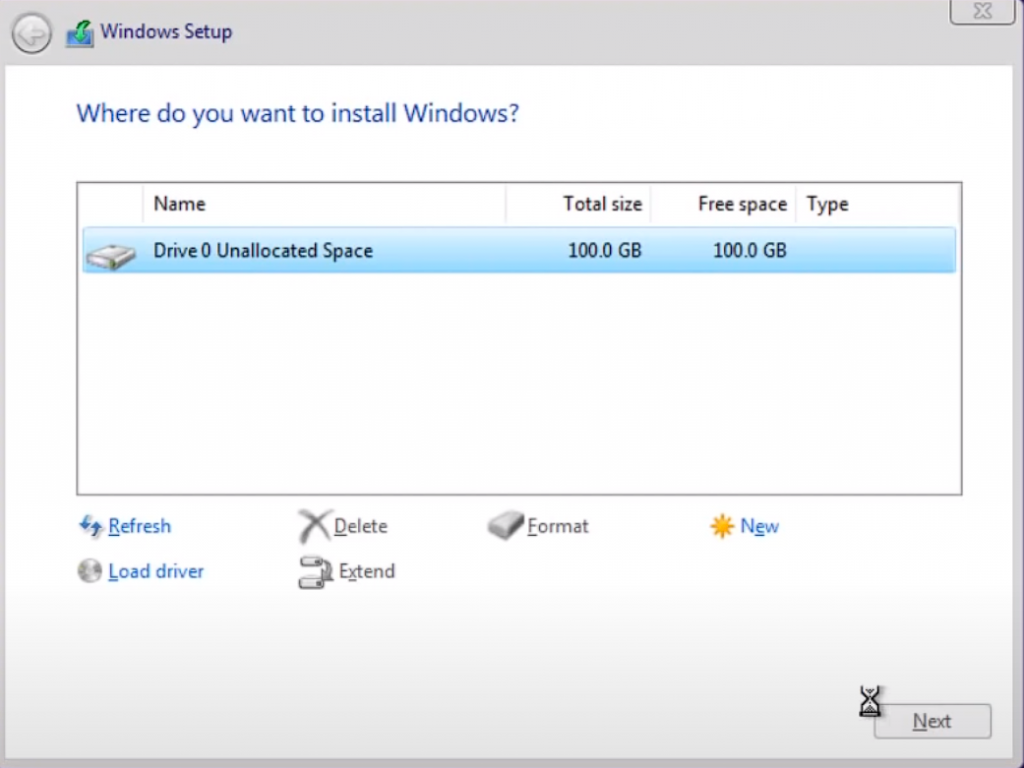Create a partition with New link
This screenshot has width=1024, height=768.
pos(760,526)
